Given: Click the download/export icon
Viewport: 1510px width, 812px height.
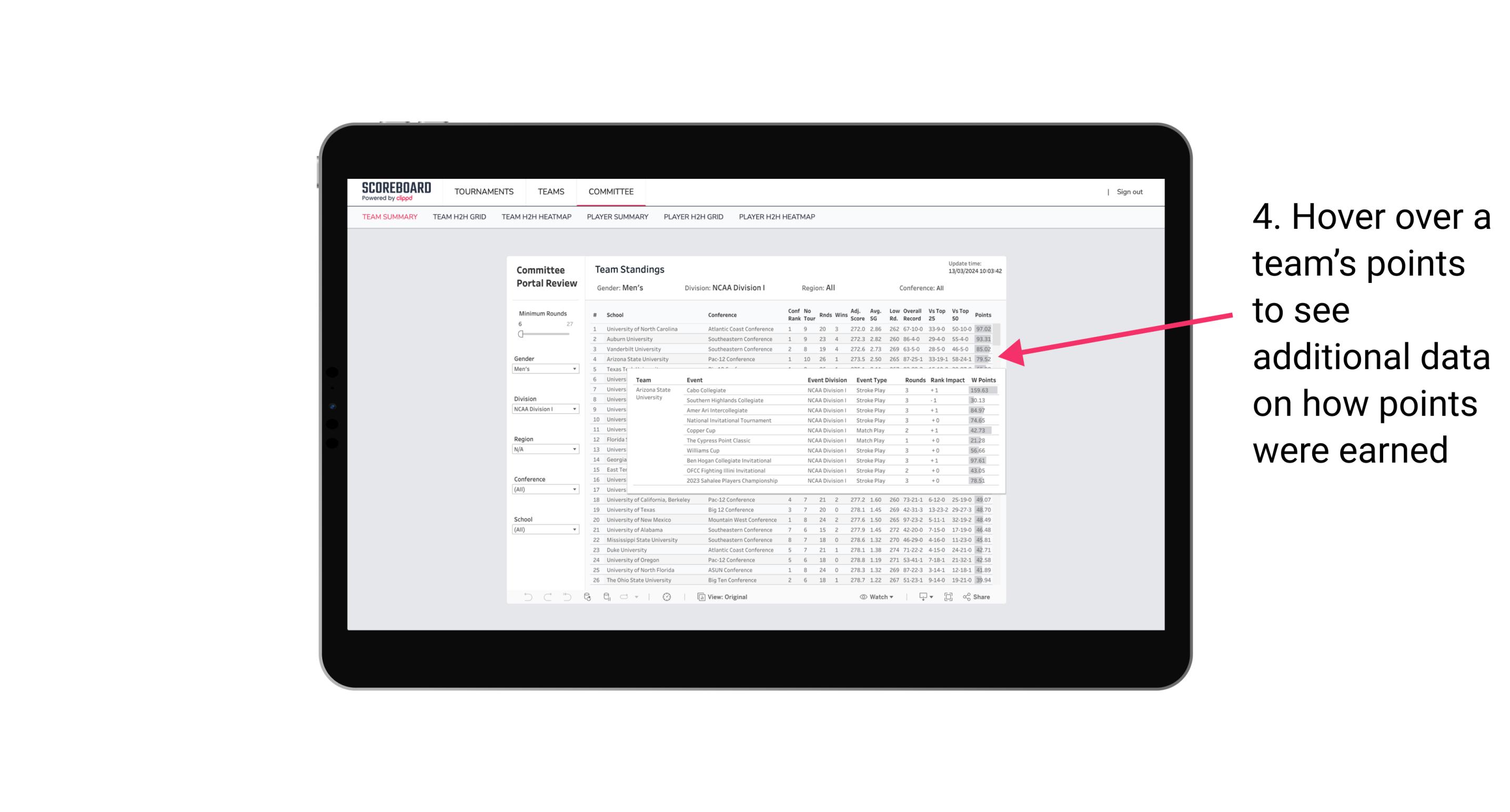Looking at the screenshot, I should (x=921, y=597).
